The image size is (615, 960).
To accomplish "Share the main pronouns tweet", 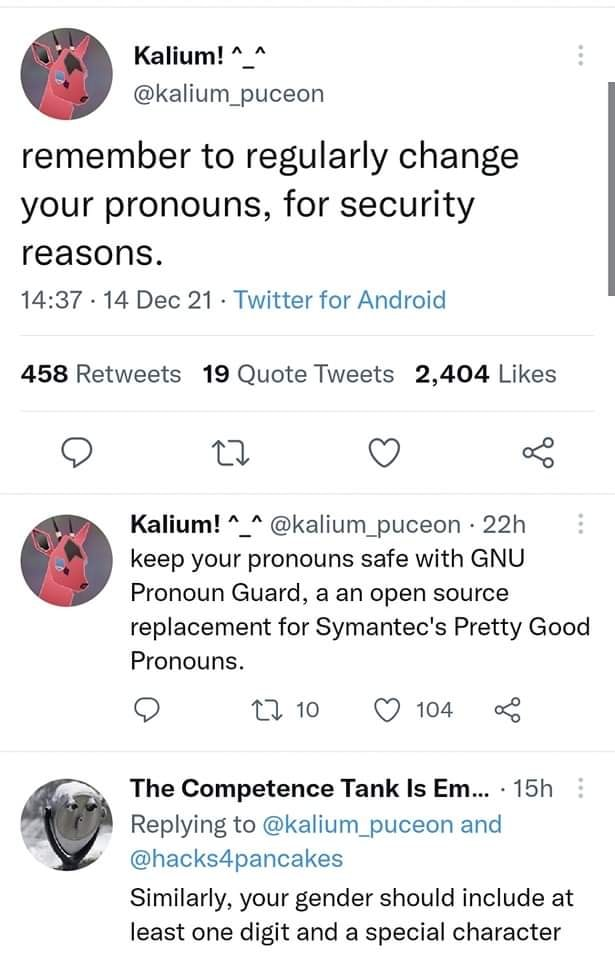I will click(536, 455).
